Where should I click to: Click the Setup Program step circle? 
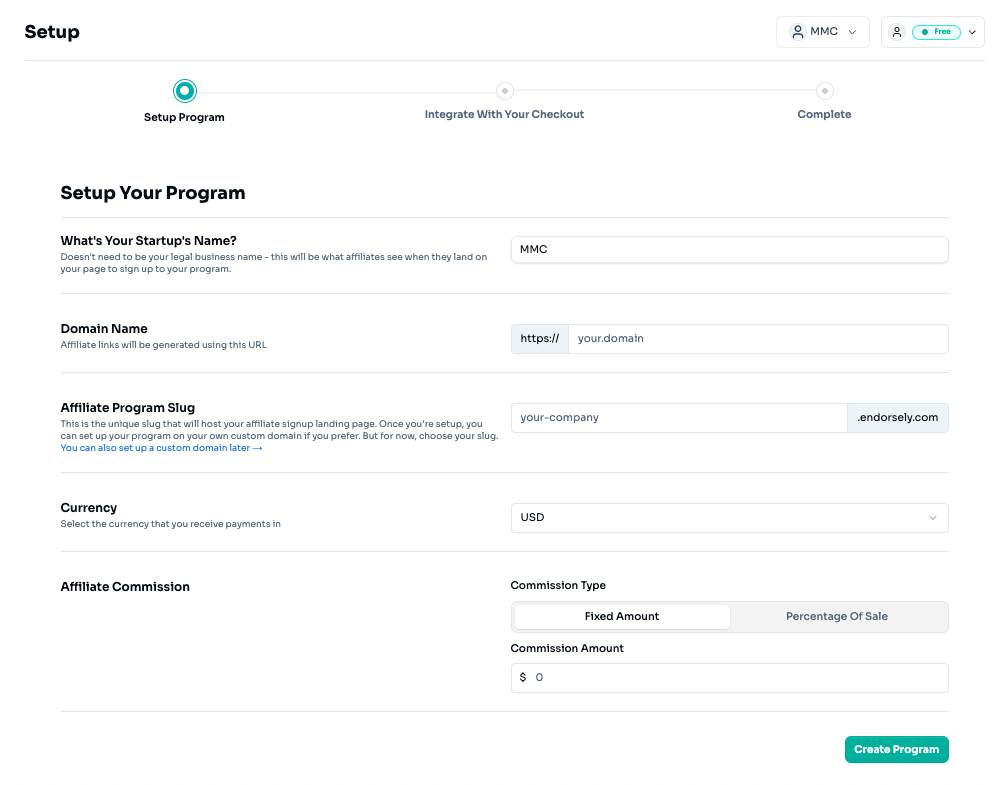[x=184, y=91]
